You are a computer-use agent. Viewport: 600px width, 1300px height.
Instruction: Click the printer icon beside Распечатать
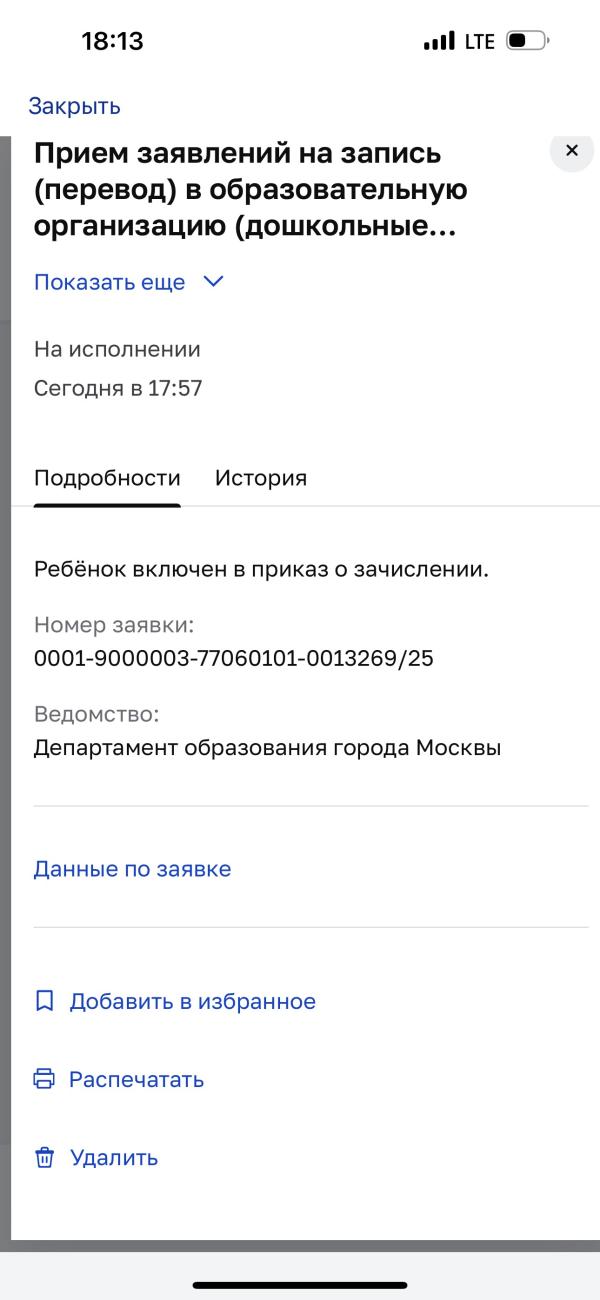pos(44,1079)
